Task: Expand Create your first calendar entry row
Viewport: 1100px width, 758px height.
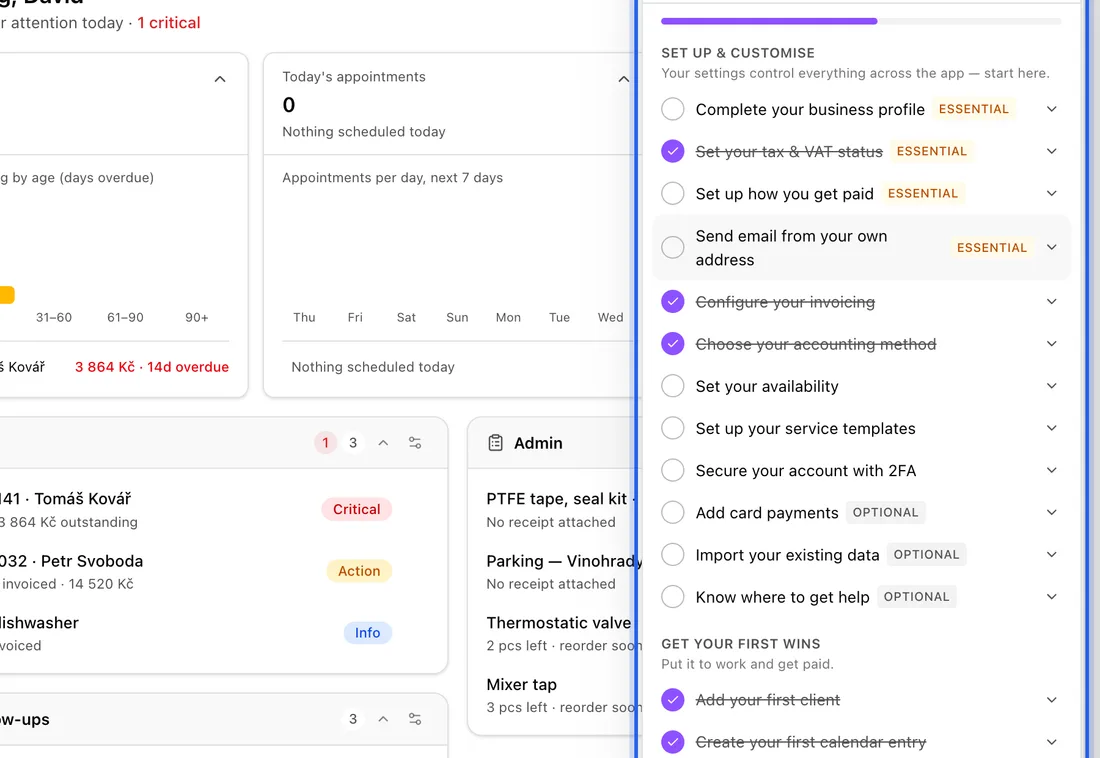Action: [x=1052, y=742]
